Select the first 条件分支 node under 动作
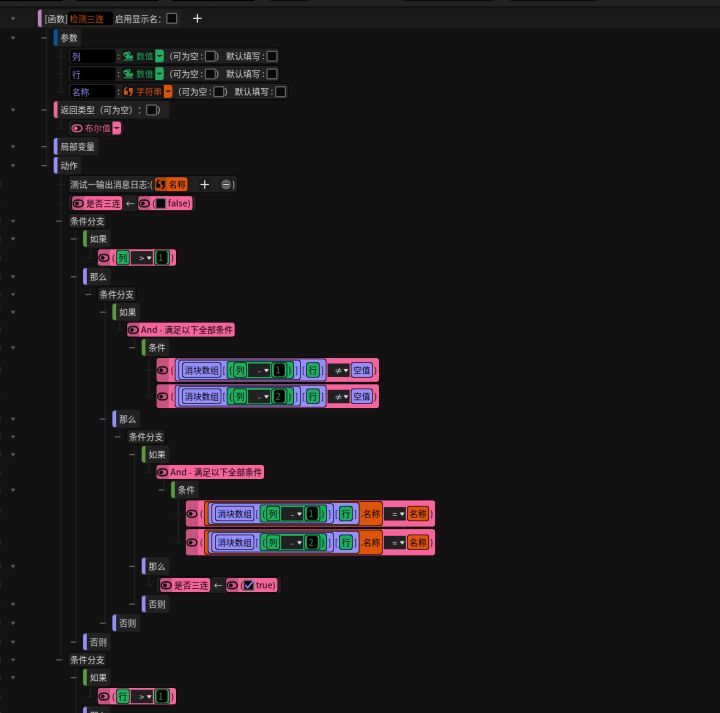 click(x=87, y=221)
